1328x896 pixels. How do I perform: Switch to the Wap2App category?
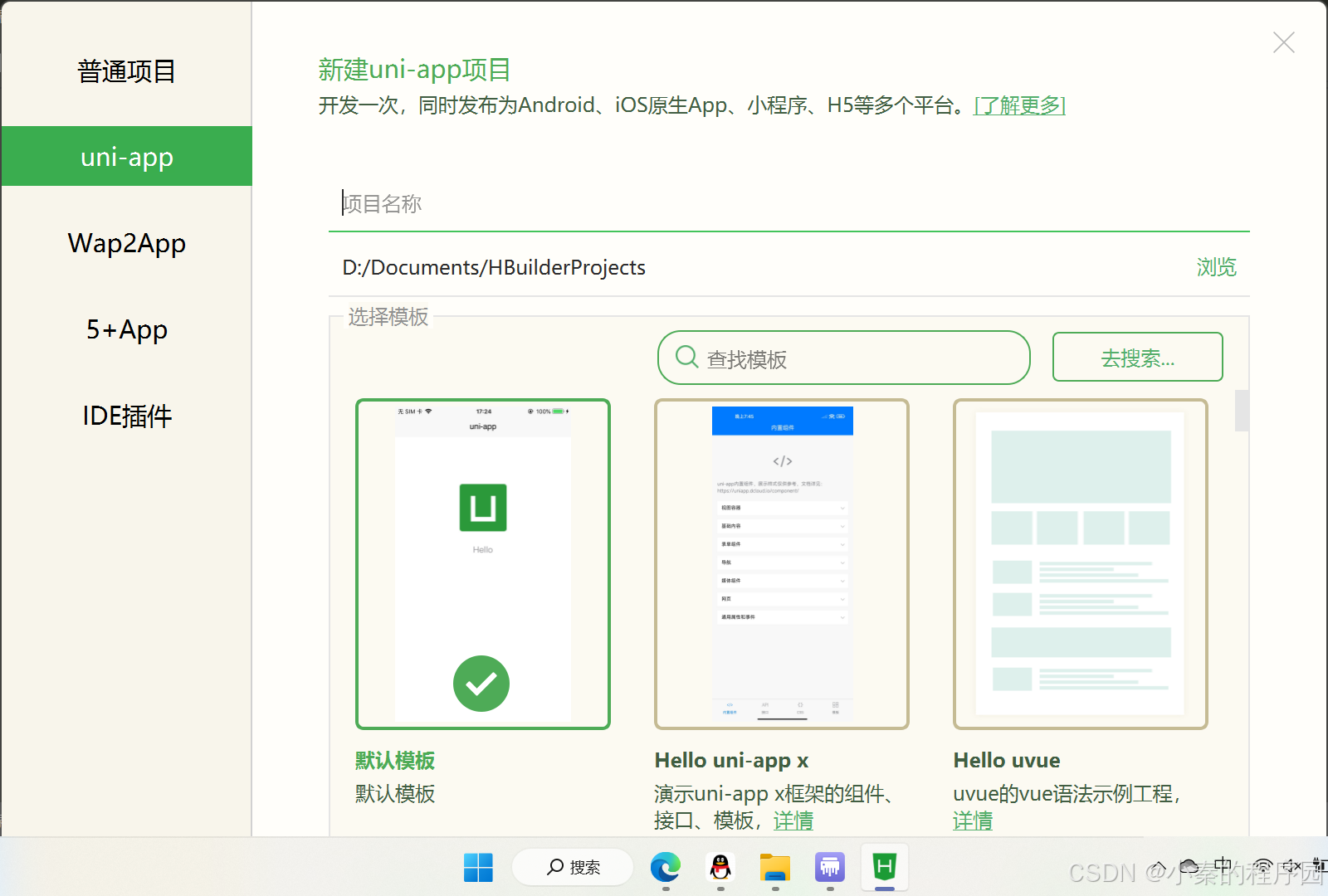[x=126, y=243]
